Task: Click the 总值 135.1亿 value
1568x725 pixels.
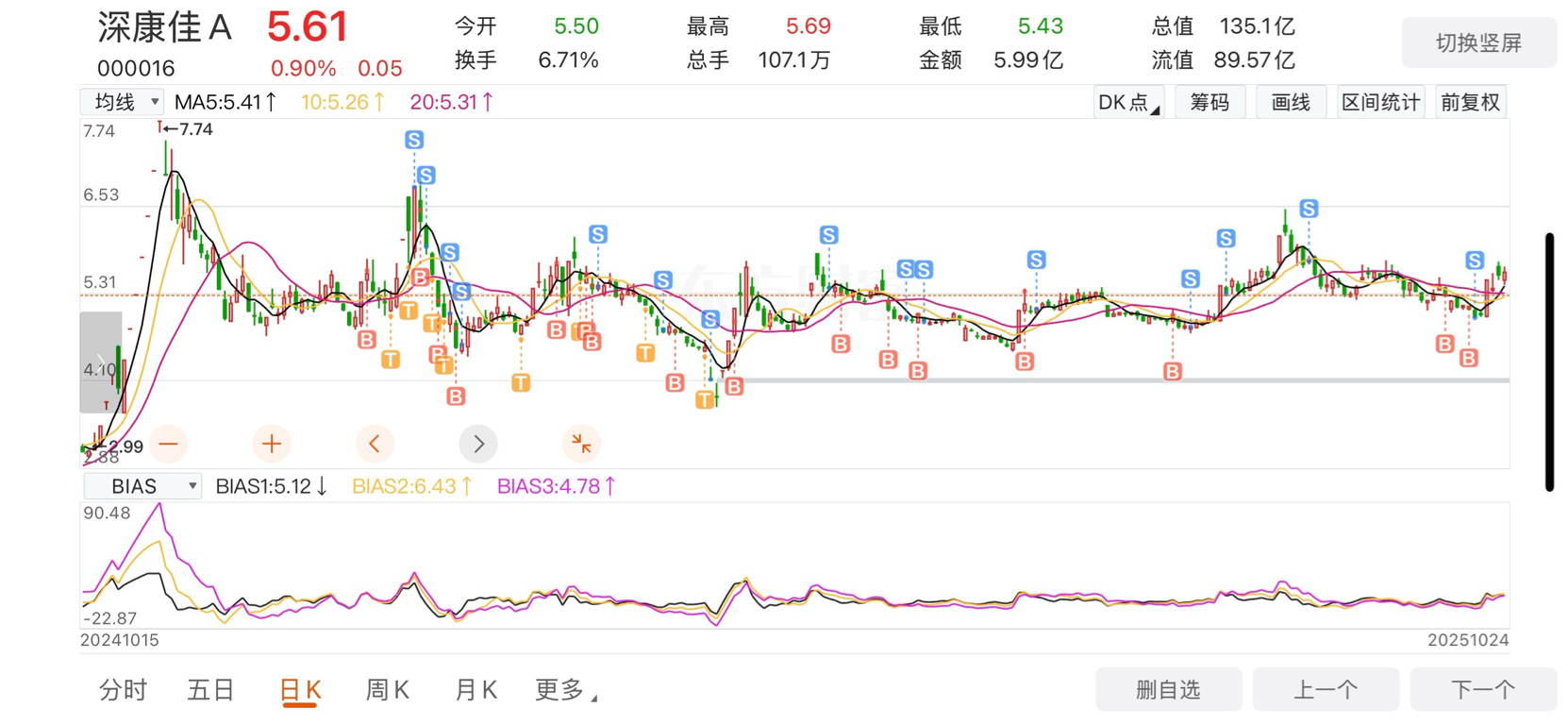Action: [x=1257, y=26]
